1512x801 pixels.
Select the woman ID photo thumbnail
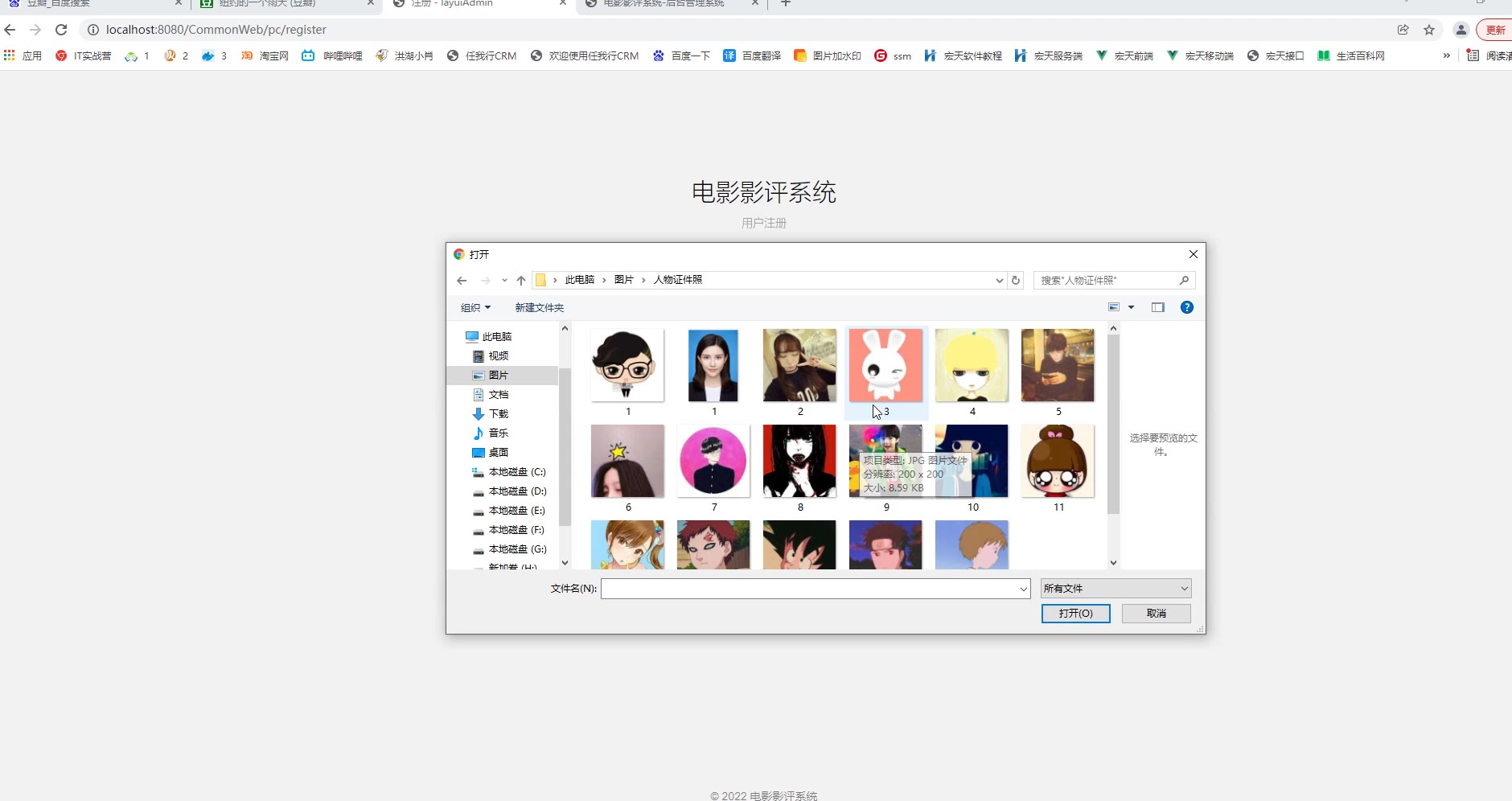pos(713,365)
